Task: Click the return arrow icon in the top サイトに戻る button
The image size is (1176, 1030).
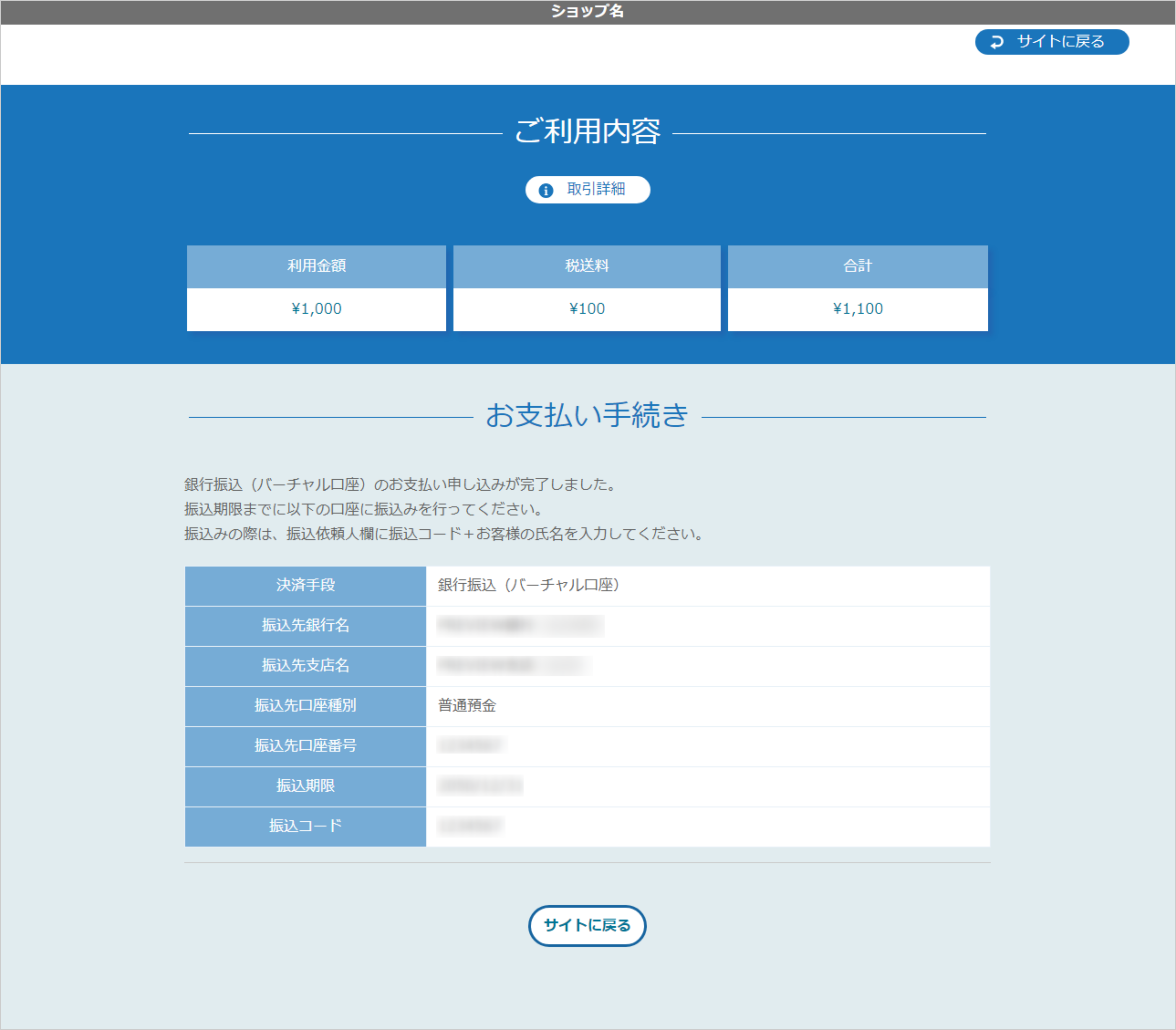Action: click(x=997, y=41)
